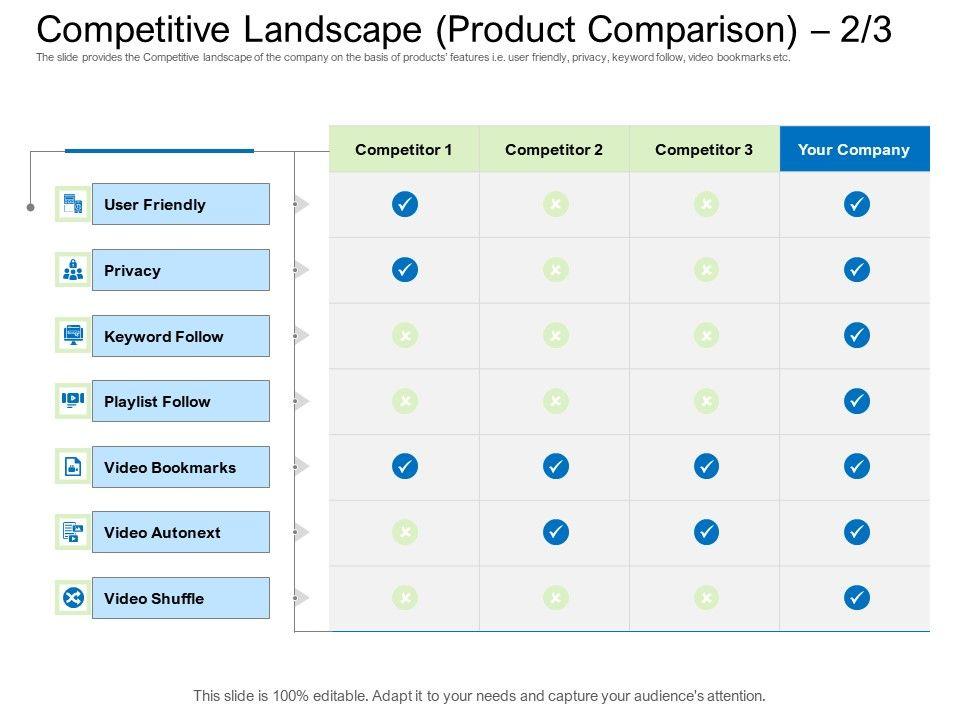This screenshot has width=960, height=720.
Task: Toggle Competitor 2 Privacy cross mark
Action: pyautogui.click(x=555, y=270)
